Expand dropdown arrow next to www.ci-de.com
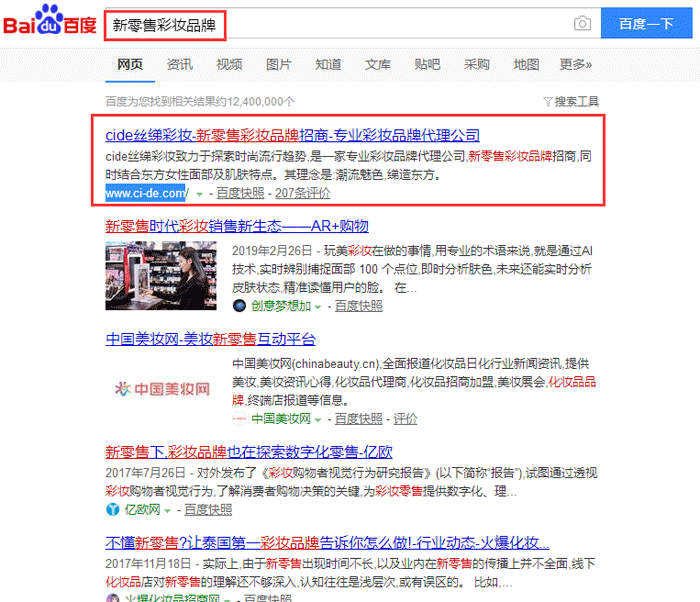 pyautogui.click(x=199, y=194)
